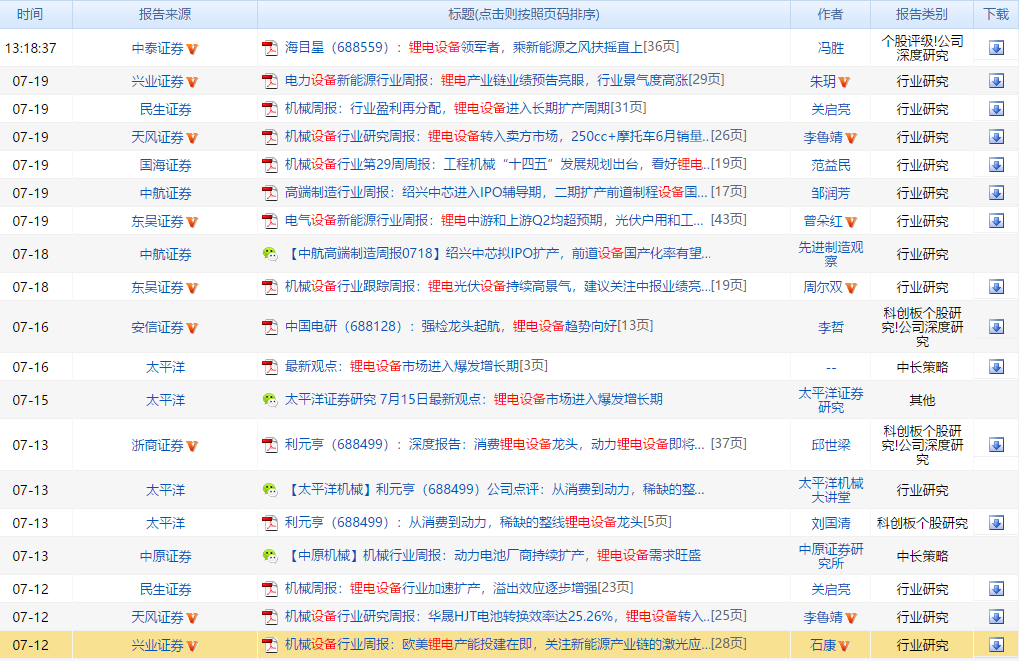1019x661 pixels.
Task: Click WeChat icon beside 中航高端制造周报0718
Action: 270,253
